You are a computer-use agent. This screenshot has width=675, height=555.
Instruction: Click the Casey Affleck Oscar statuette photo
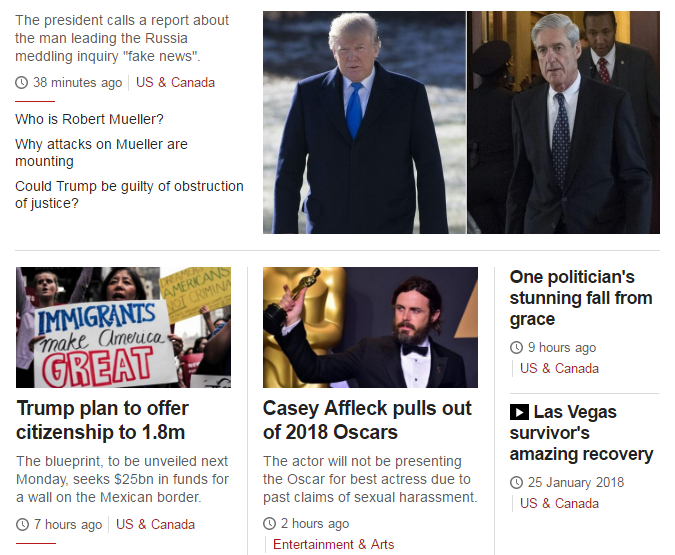coord(370,327)
